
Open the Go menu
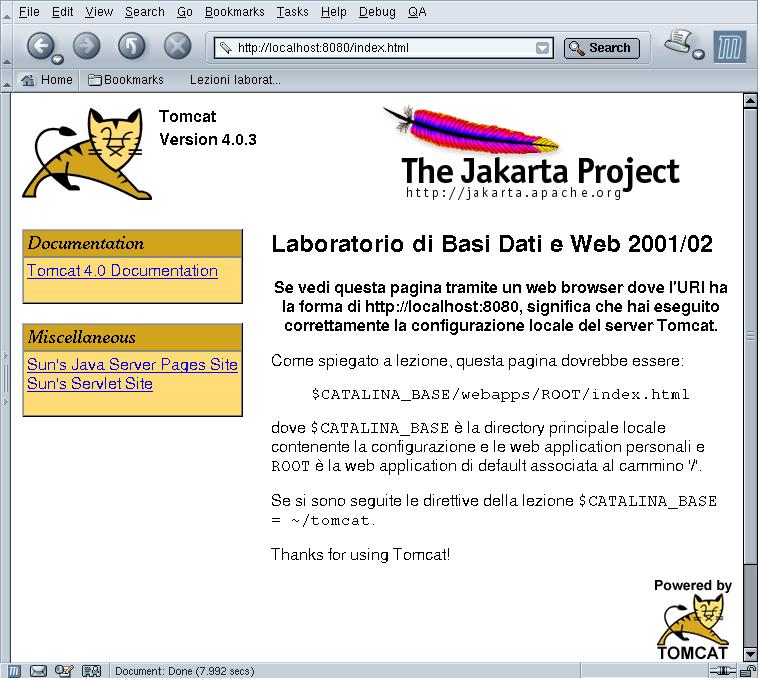click(x=185, y=12)
